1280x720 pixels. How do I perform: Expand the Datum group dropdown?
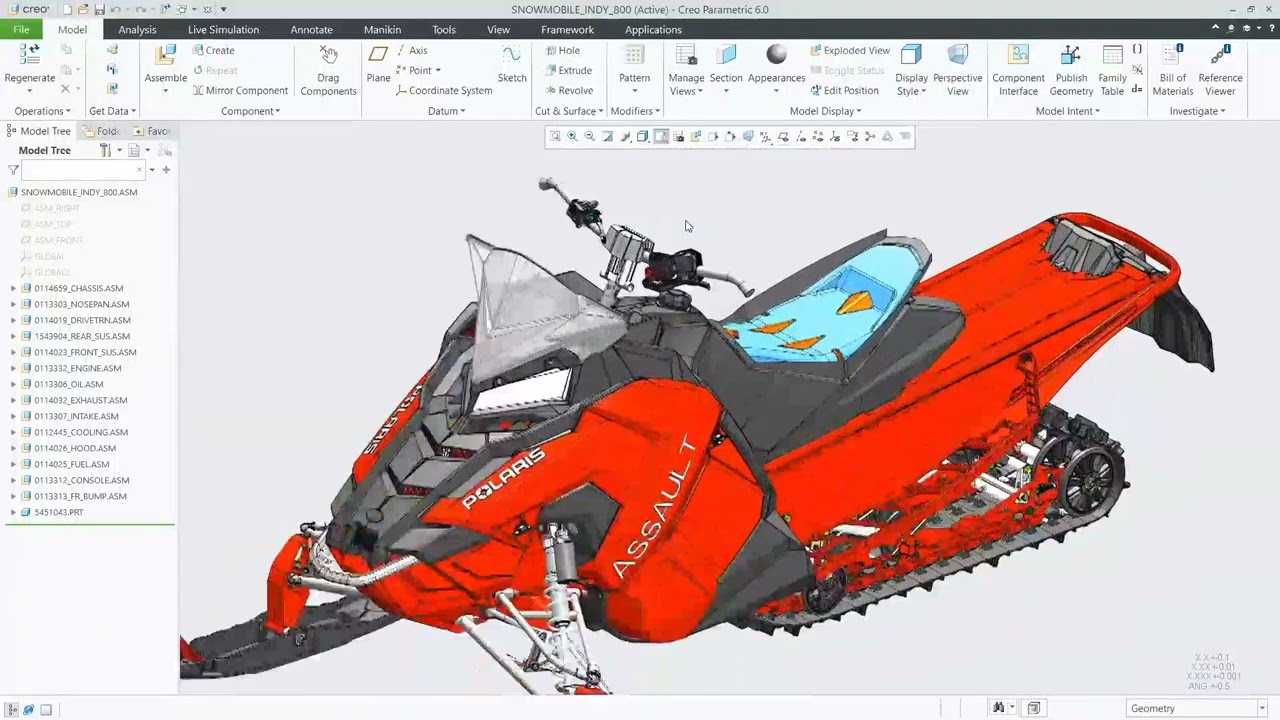click(x=446, y=111)
